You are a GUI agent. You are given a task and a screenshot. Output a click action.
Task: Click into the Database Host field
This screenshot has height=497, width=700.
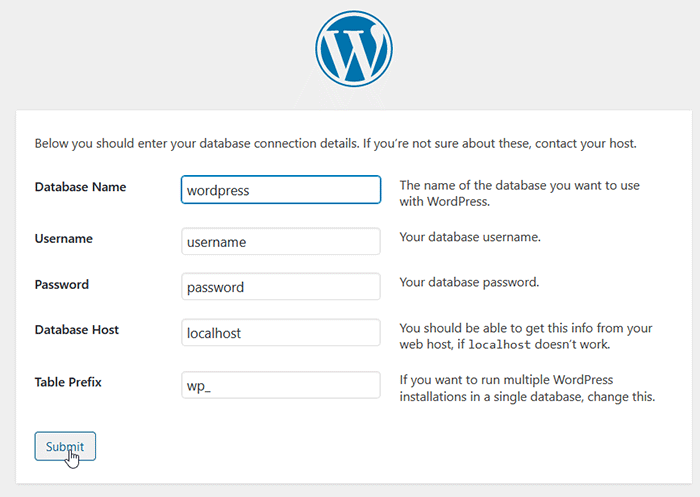280,333
